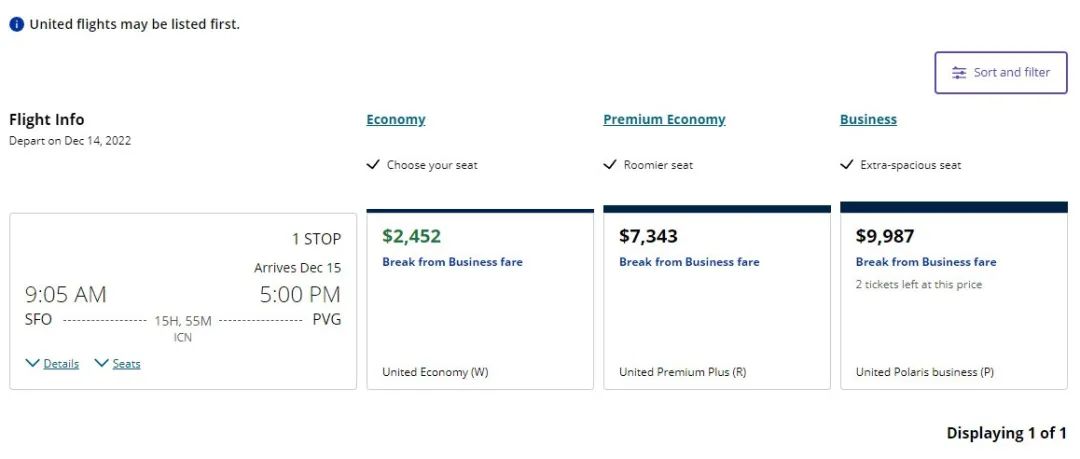
Task: Click Break from Business fare under $7,343
Action: tap(689, 262)
